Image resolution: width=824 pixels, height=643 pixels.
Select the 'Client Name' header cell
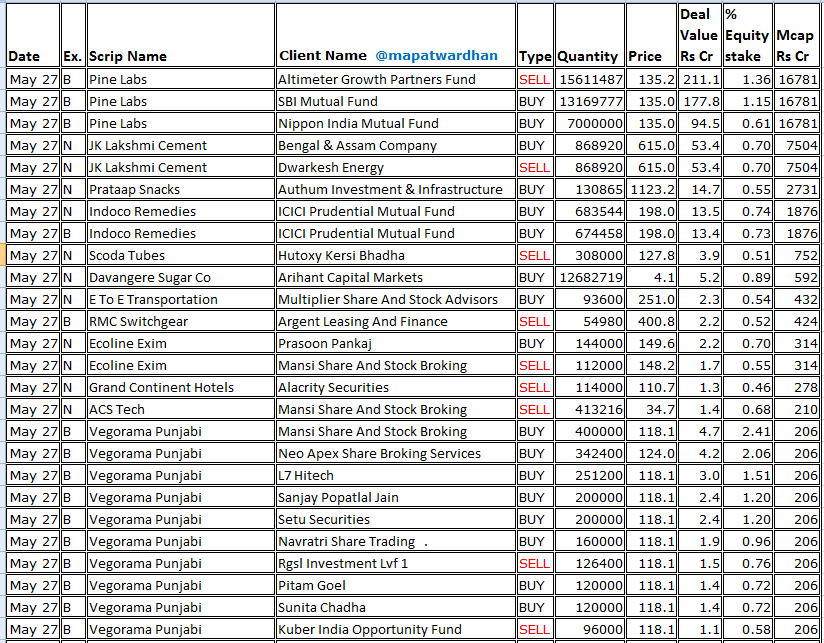[x=396, y=35]
